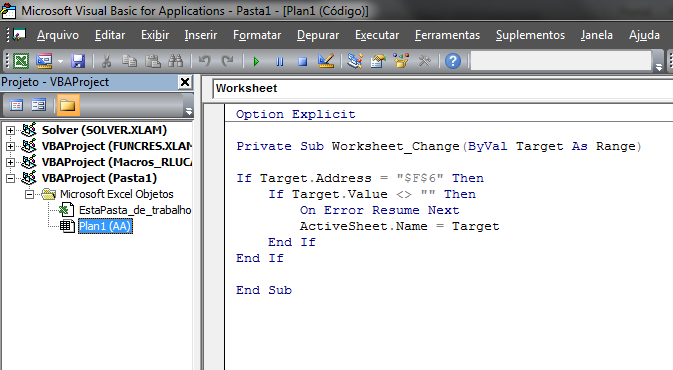Click the empty toolbar combo field
Image resolution: width=673 pixels, height=370 pixels.
[561, 61]
